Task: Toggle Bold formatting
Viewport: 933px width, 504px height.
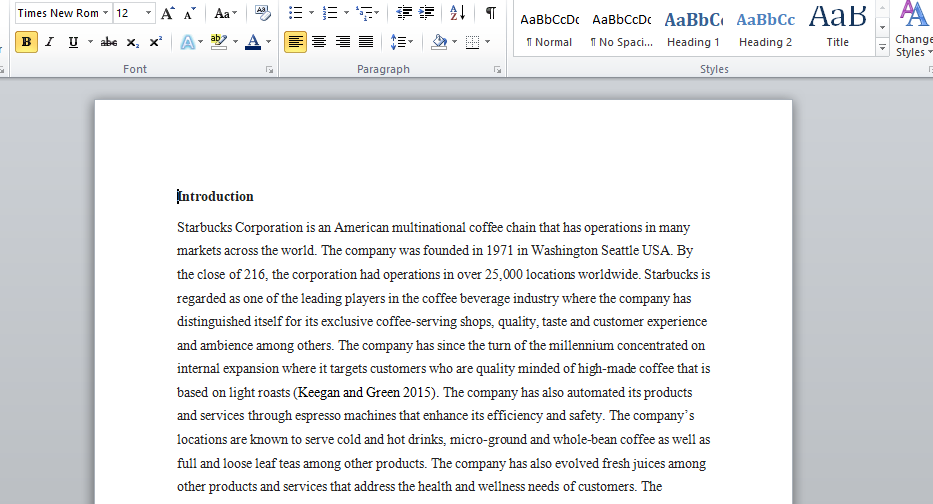Action: (26, 42)
